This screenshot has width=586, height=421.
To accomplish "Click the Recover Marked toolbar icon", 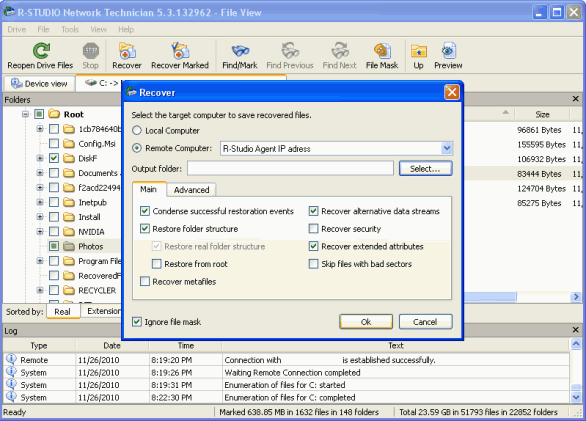I will (x=180, y=50).
